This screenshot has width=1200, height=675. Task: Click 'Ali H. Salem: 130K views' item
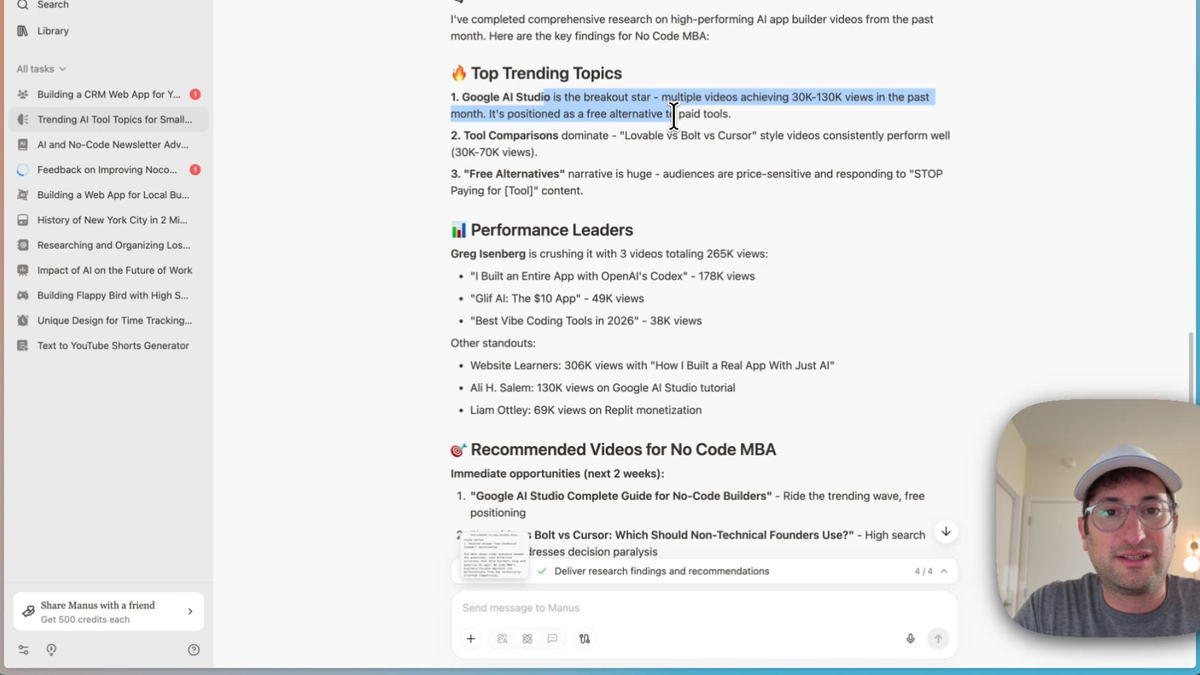602,388
